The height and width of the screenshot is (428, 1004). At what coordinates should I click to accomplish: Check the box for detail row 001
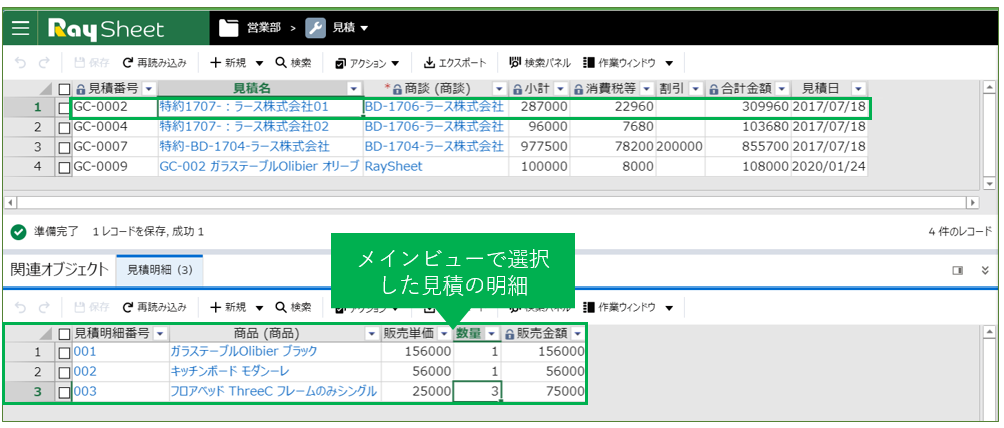[x=64, y=353]
